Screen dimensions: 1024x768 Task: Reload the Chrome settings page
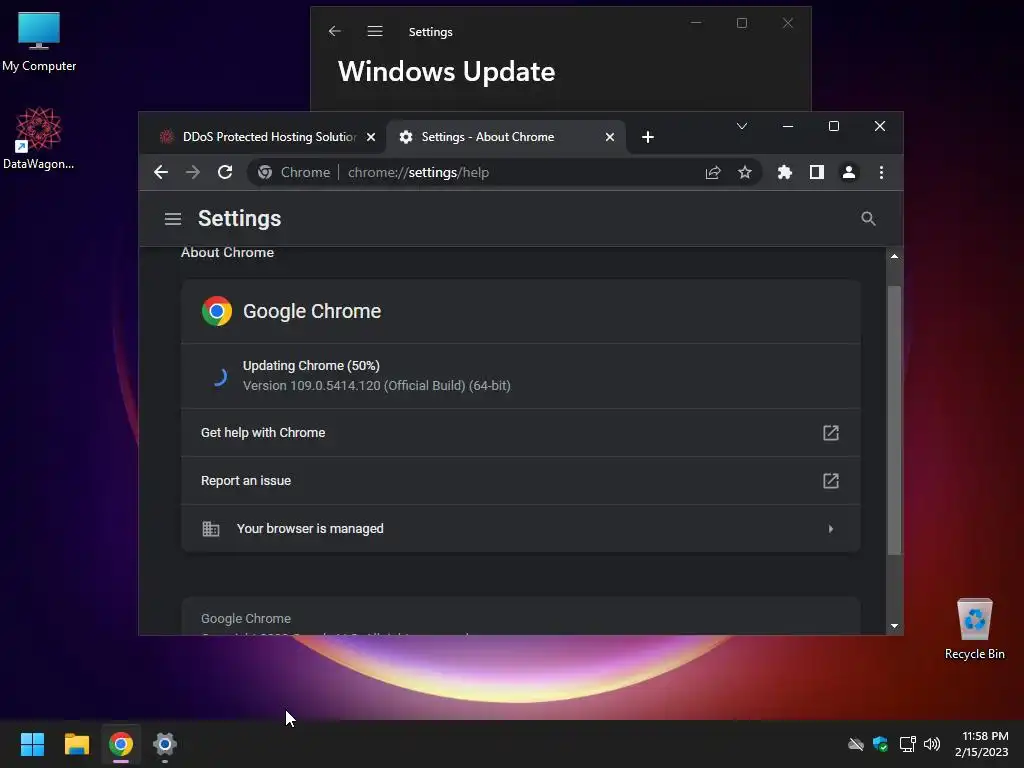click(x=225, y=172)
